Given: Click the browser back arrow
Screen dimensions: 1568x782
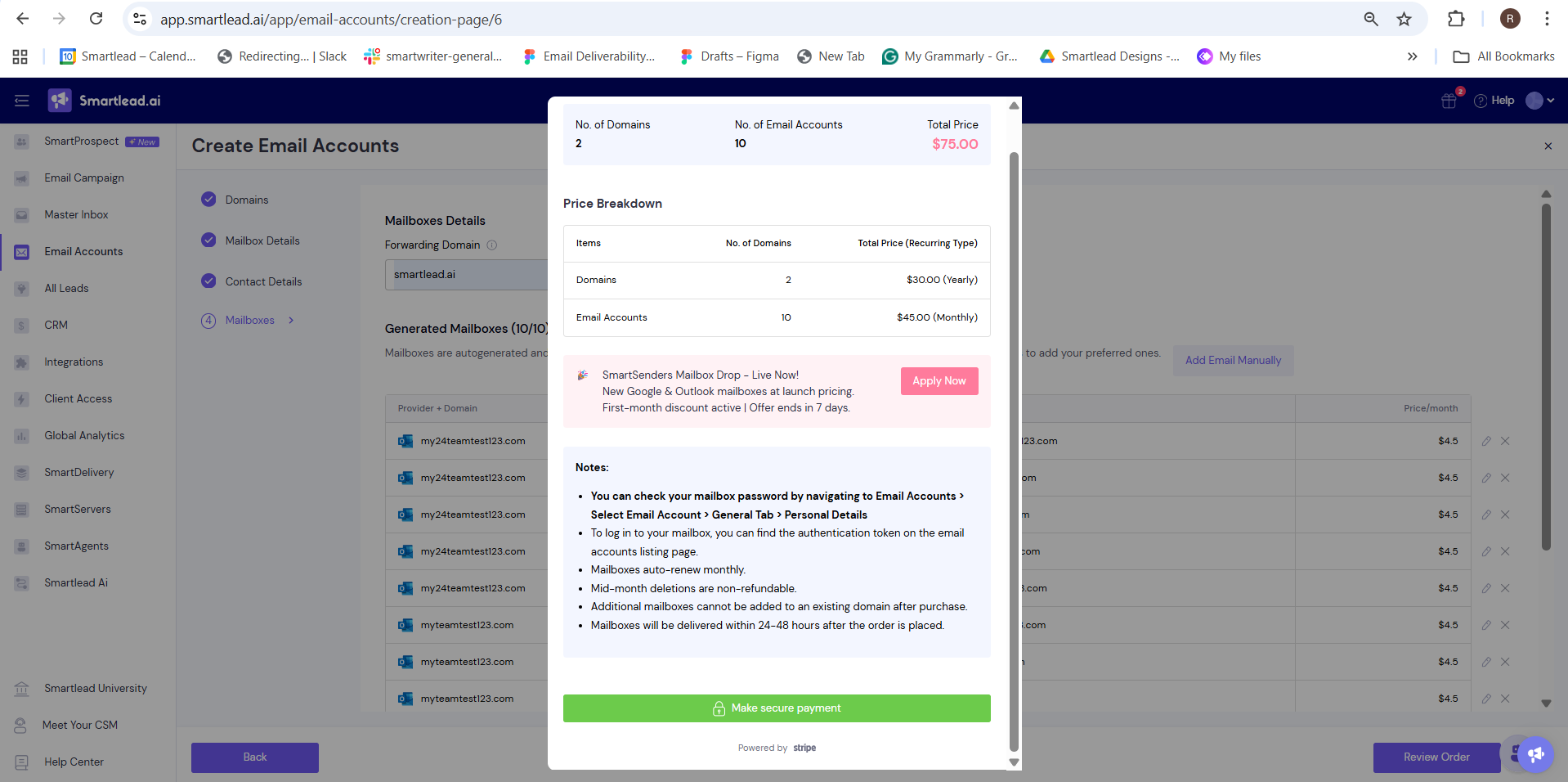Looking at the screenshot, I should click(x=23, y=19).
